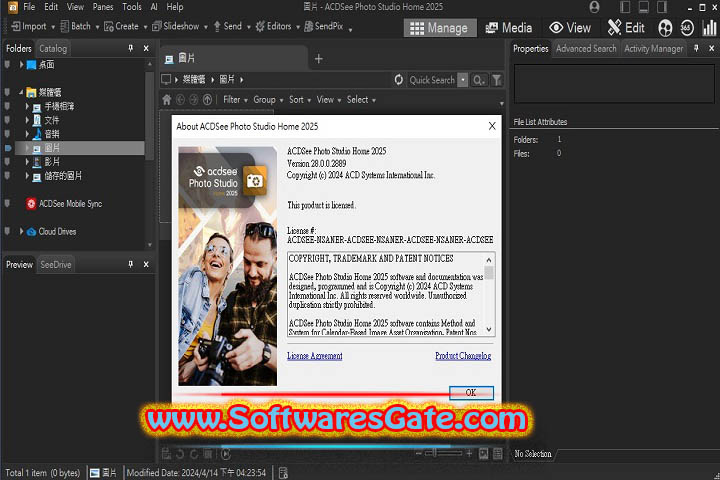Viewport: 720px width, 480px height.
Task: Click OK in About dialog
Action: 471,393
